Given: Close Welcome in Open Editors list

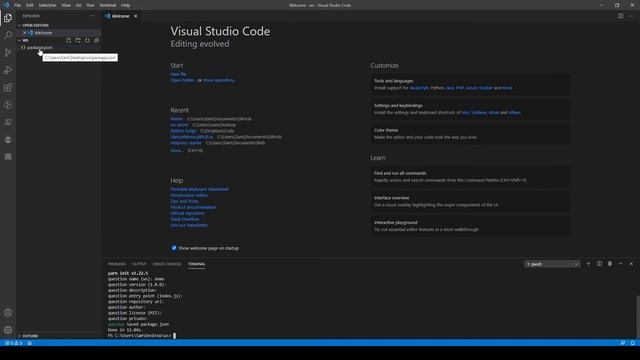Looking at the screenshot, I should [x=24, y=33].
